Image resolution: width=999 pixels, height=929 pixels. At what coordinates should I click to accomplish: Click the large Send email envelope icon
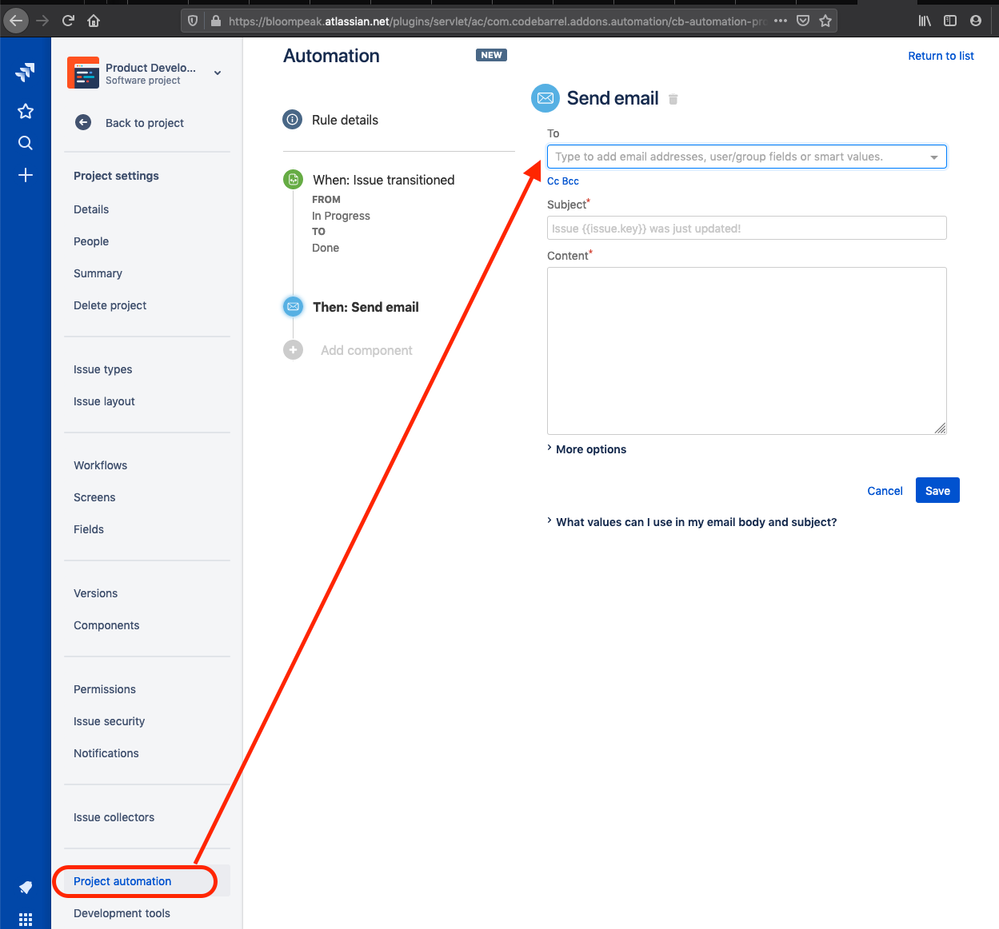click(545, 98)
